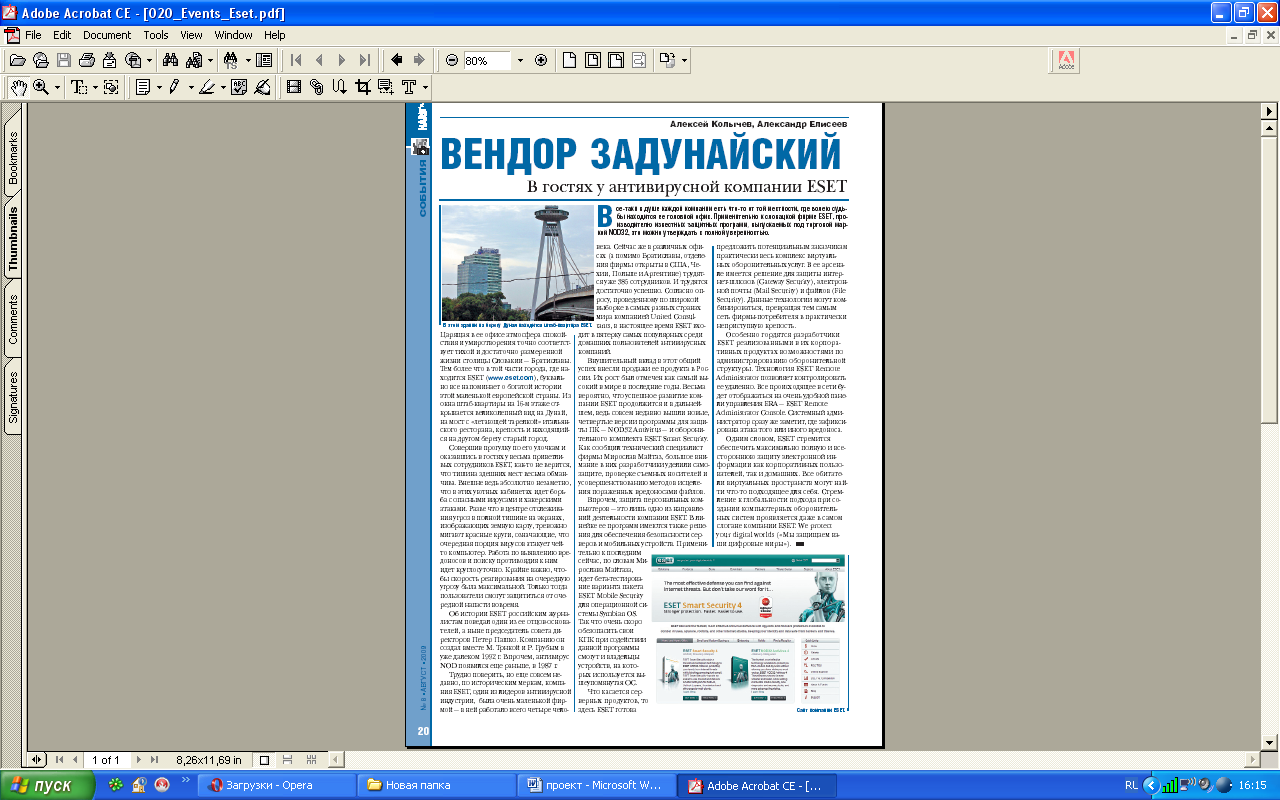Click the Go to Previous View arrow
The image size is (1280, 800).
coord(396,60)
